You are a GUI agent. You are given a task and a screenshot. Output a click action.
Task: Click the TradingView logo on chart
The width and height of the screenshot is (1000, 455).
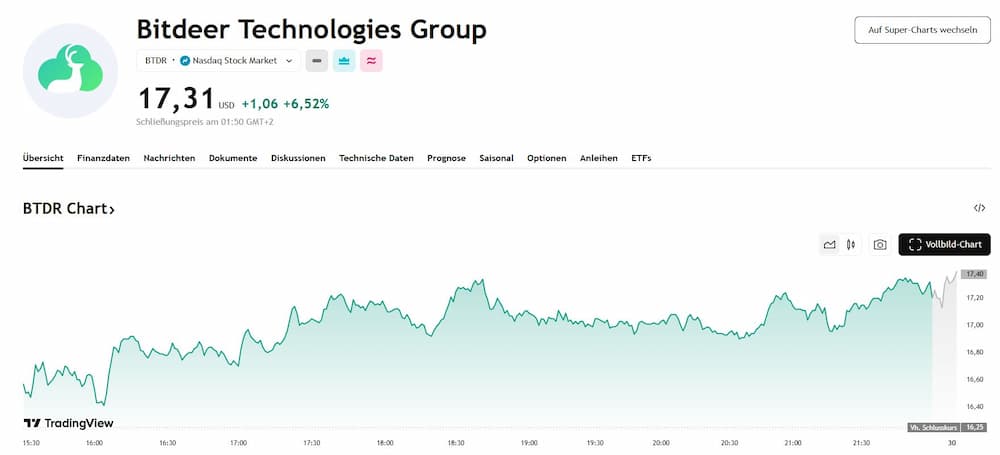(68, 423)
